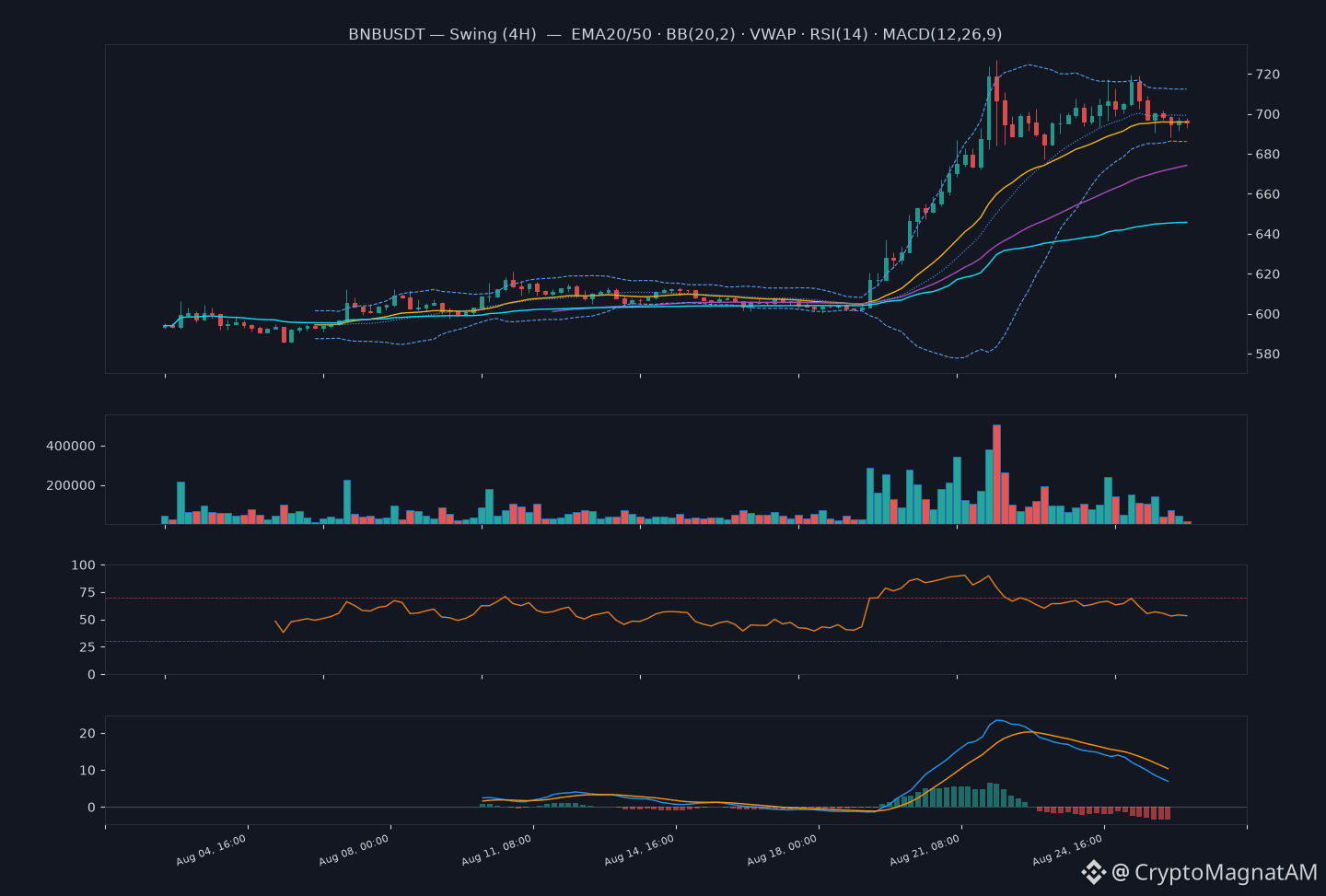The height and width of the screenshot is (896, 1326).
Task: Select the 75 label on the RSI axis
Action: (87, 593)
